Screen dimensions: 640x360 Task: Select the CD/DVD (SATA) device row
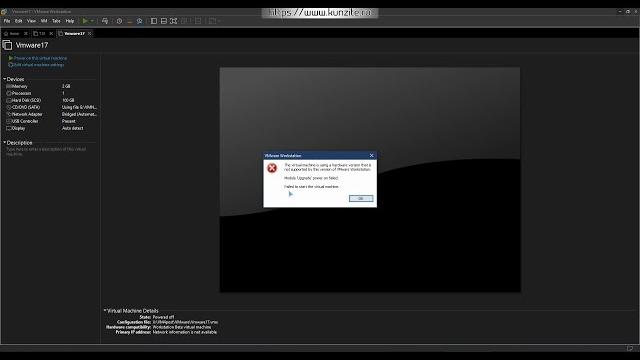51,107
